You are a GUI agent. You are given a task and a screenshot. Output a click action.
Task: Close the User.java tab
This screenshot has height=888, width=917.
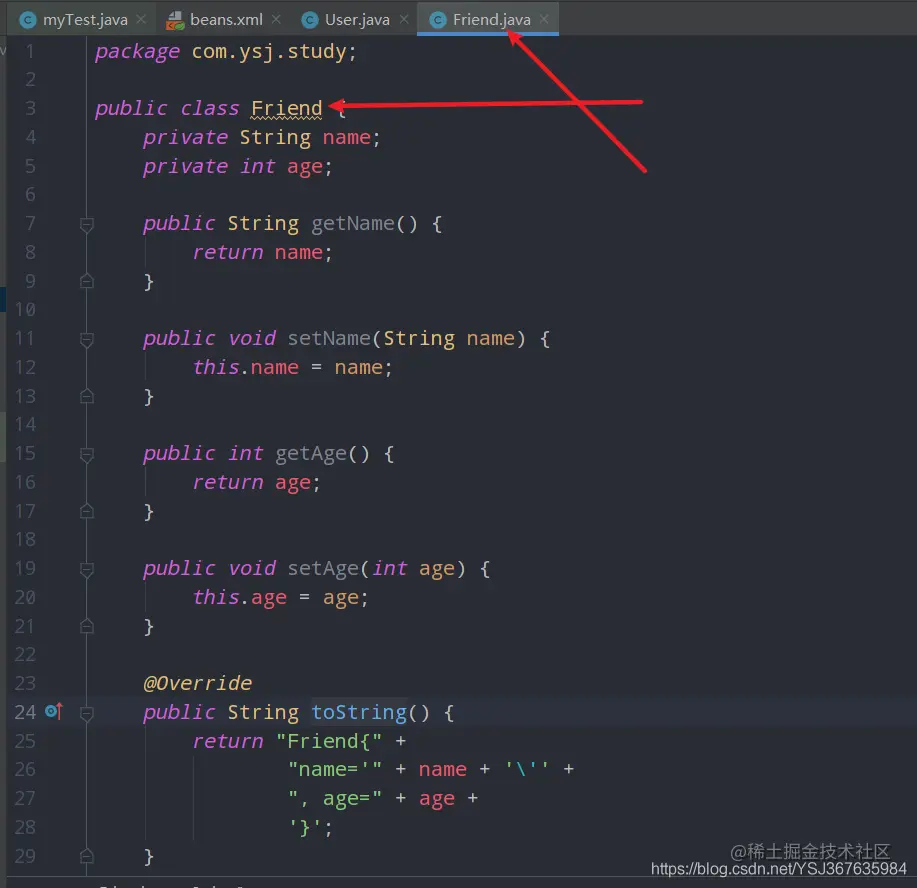[404, 19]
